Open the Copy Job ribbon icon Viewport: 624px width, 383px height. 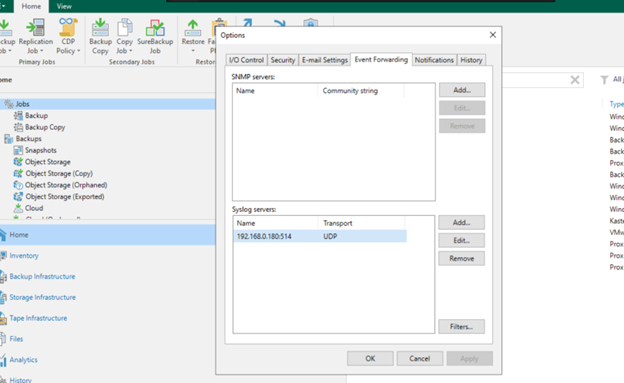pos(125,27)
